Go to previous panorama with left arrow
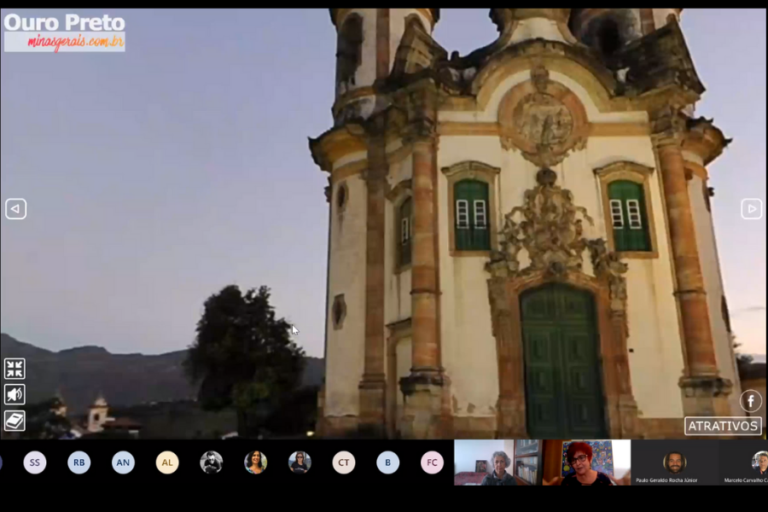This screenshot has width=768, height=512. pyautogui.click(x=15, y=209)
